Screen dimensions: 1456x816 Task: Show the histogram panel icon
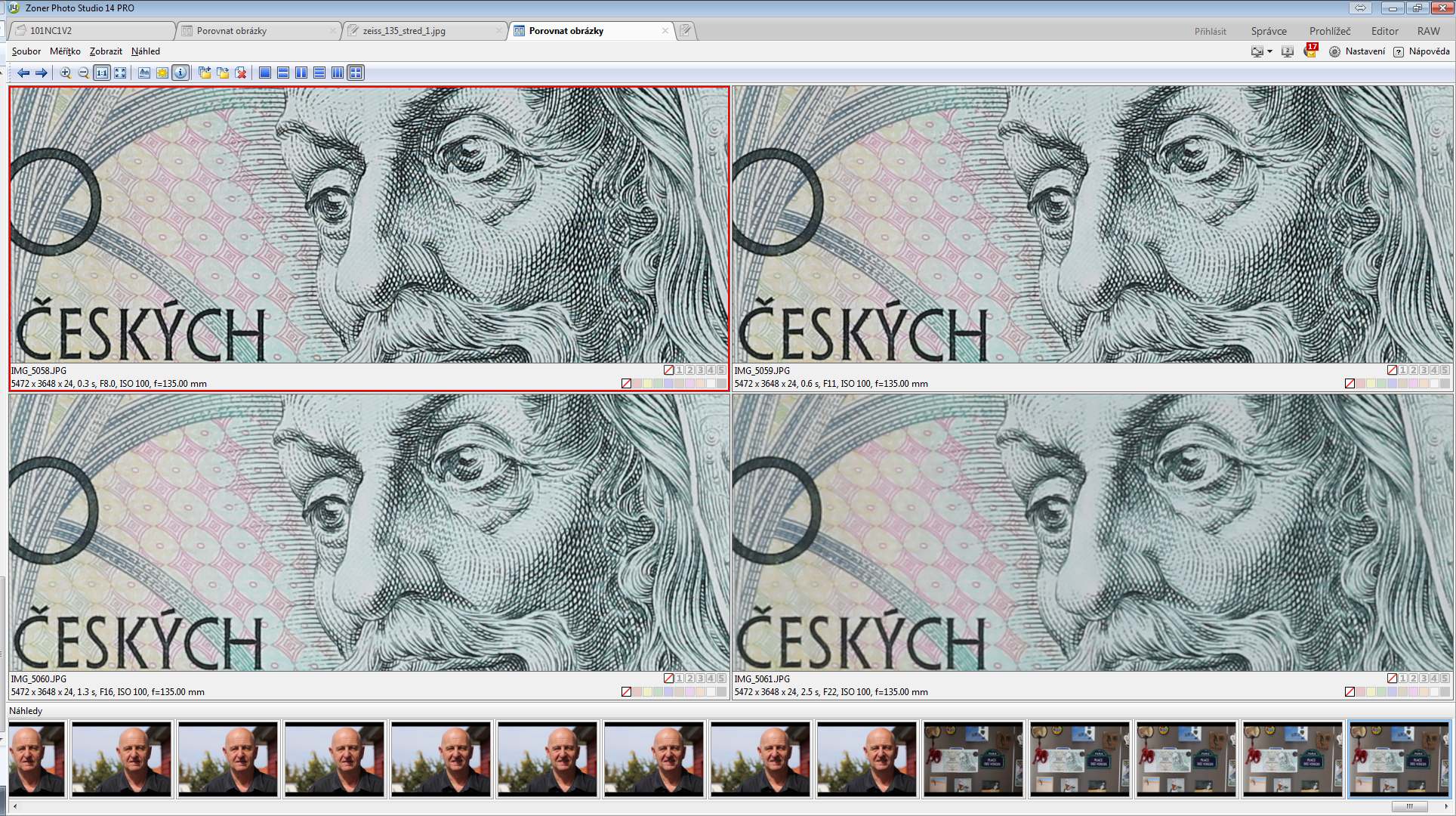[x=144, y=73]
